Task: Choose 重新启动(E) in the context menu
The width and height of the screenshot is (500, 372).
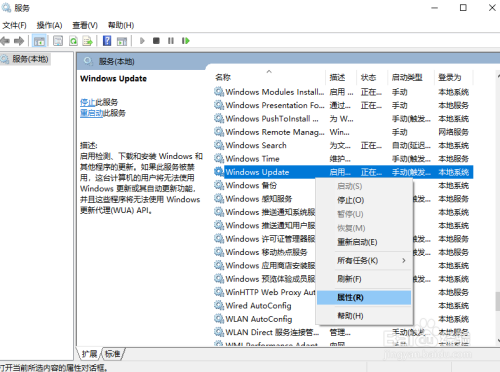Action: [364, 242]
